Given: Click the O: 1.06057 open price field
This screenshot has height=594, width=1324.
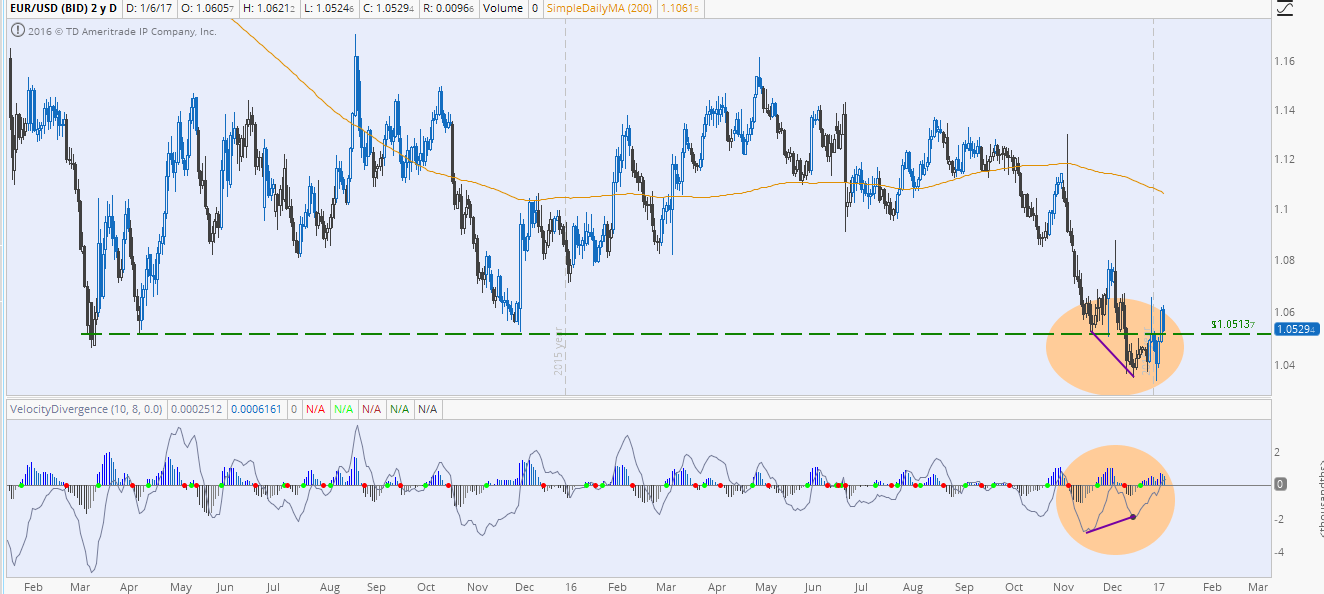Looking at the screenshot, I should click(x=205, y=8).
